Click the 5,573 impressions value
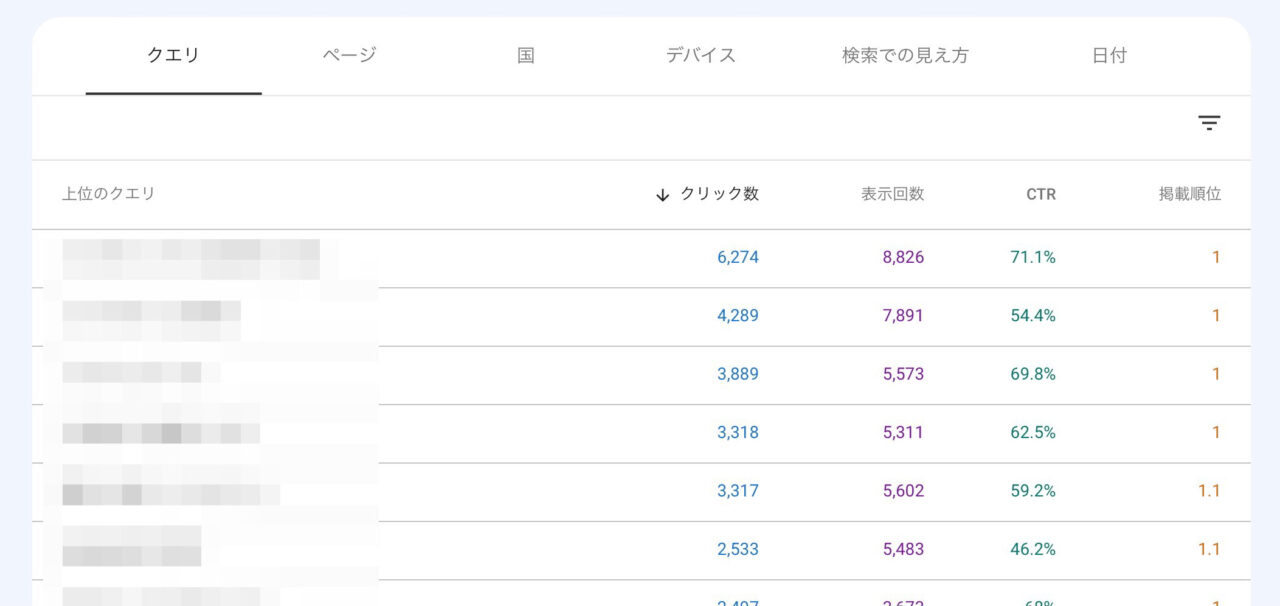This screenshot has height=606, width=1280. click(903, 374)
